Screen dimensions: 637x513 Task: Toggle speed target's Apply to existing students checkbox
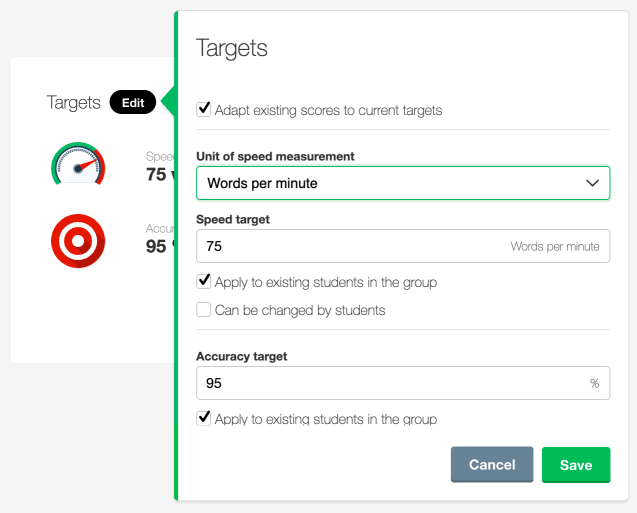(204, 282)
